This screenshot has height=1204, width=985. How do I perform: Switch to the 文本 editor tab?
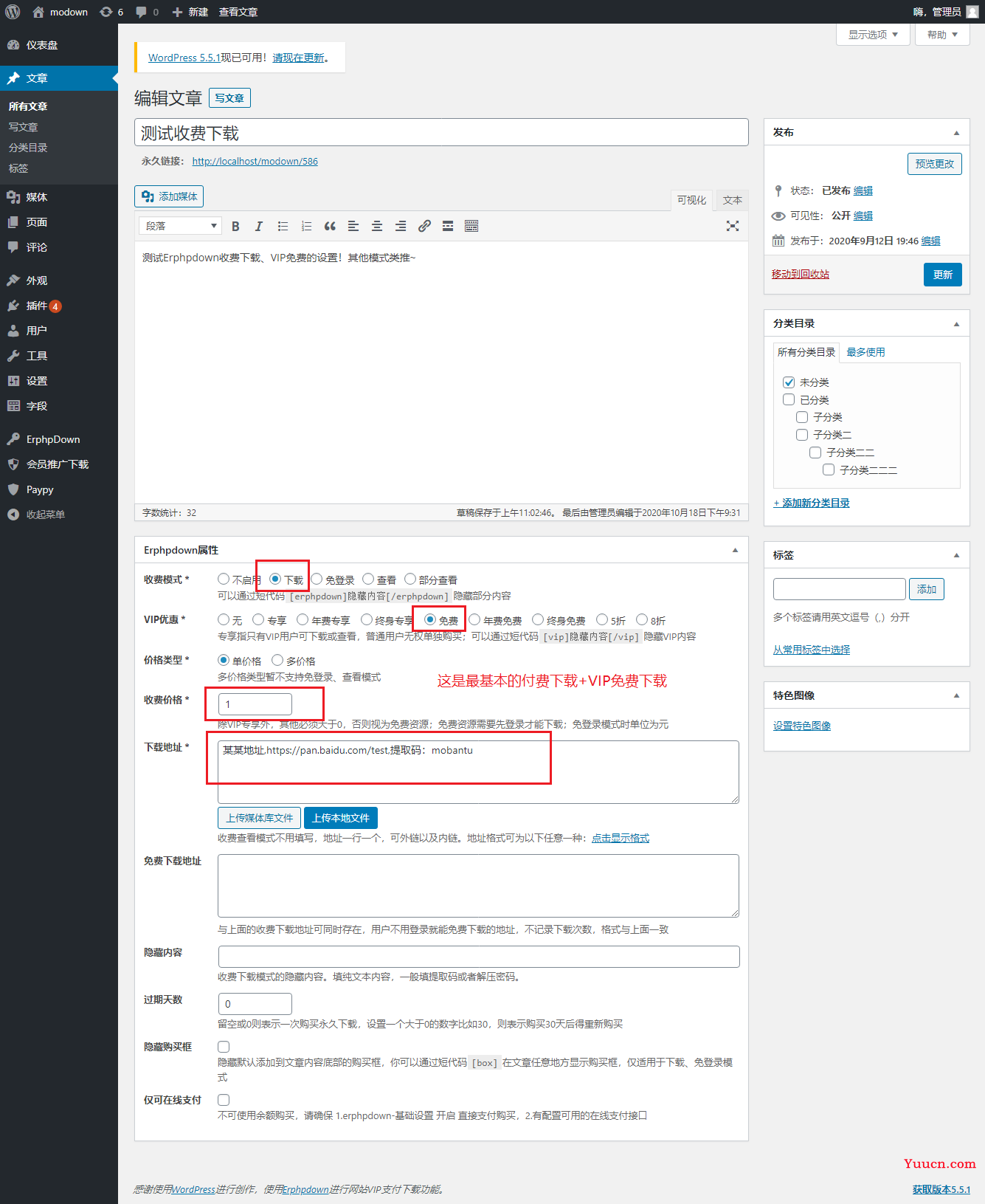(732, 200)
